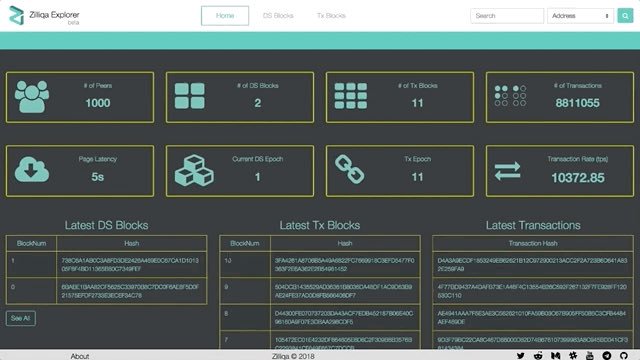Viewport: 640px width, 360px height.
Task: Open the Reddit footer icon
Action: tap(538, 356)
